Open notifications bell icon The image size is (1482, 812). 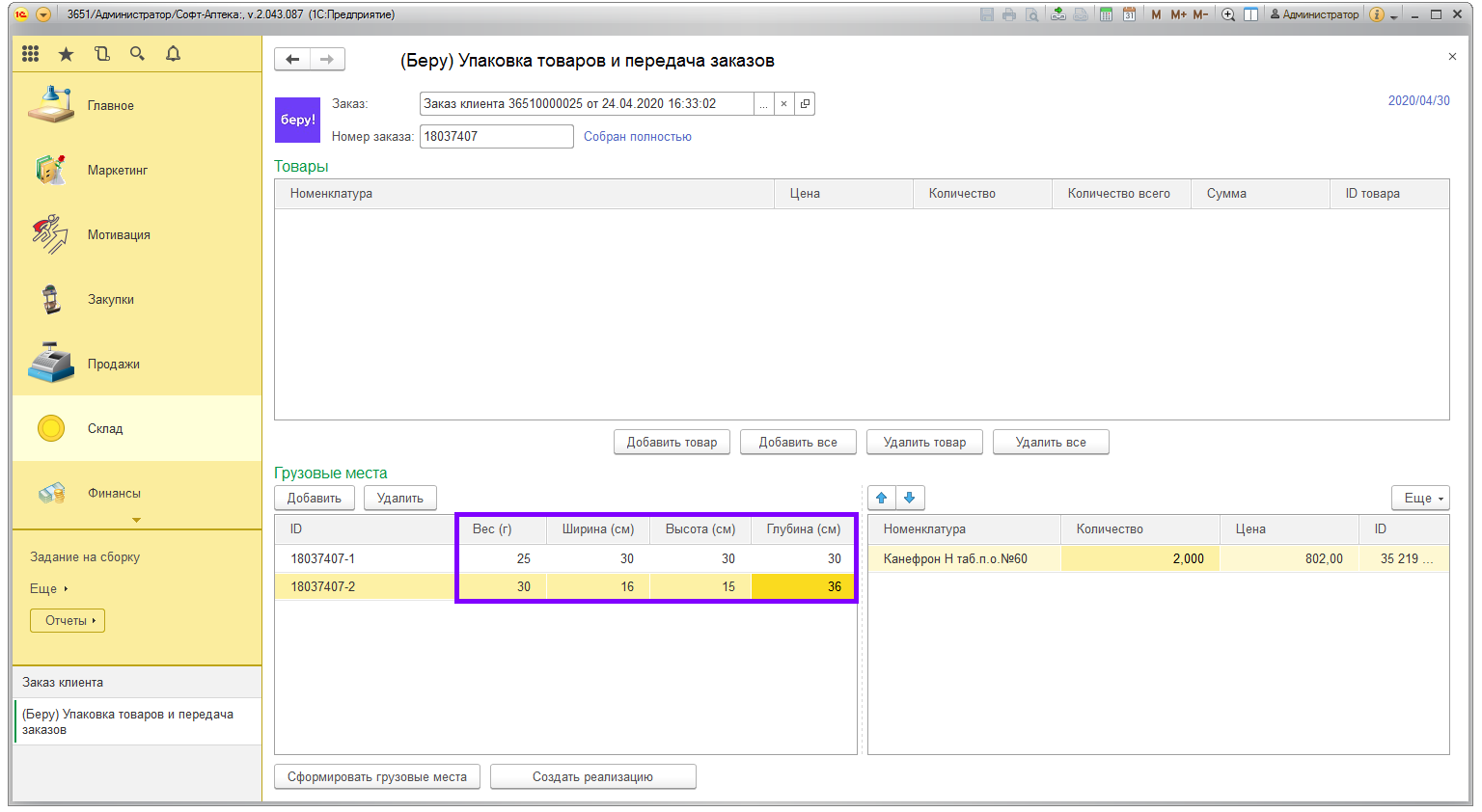[x=173, y=54]
